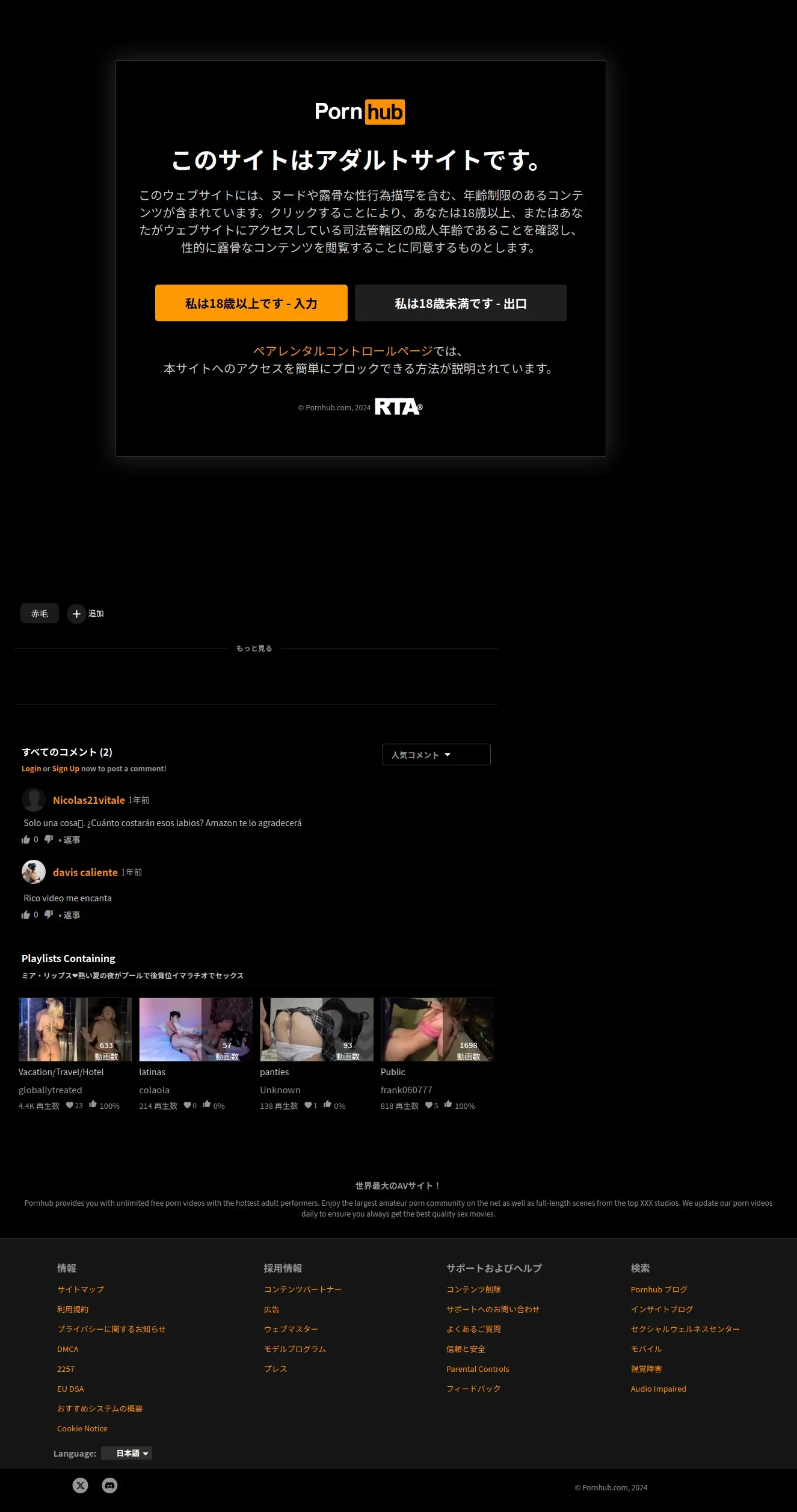Open the Vacation/Travel/Hotel playlist title
This screenshot has width=797, height=1512.
61,1072
